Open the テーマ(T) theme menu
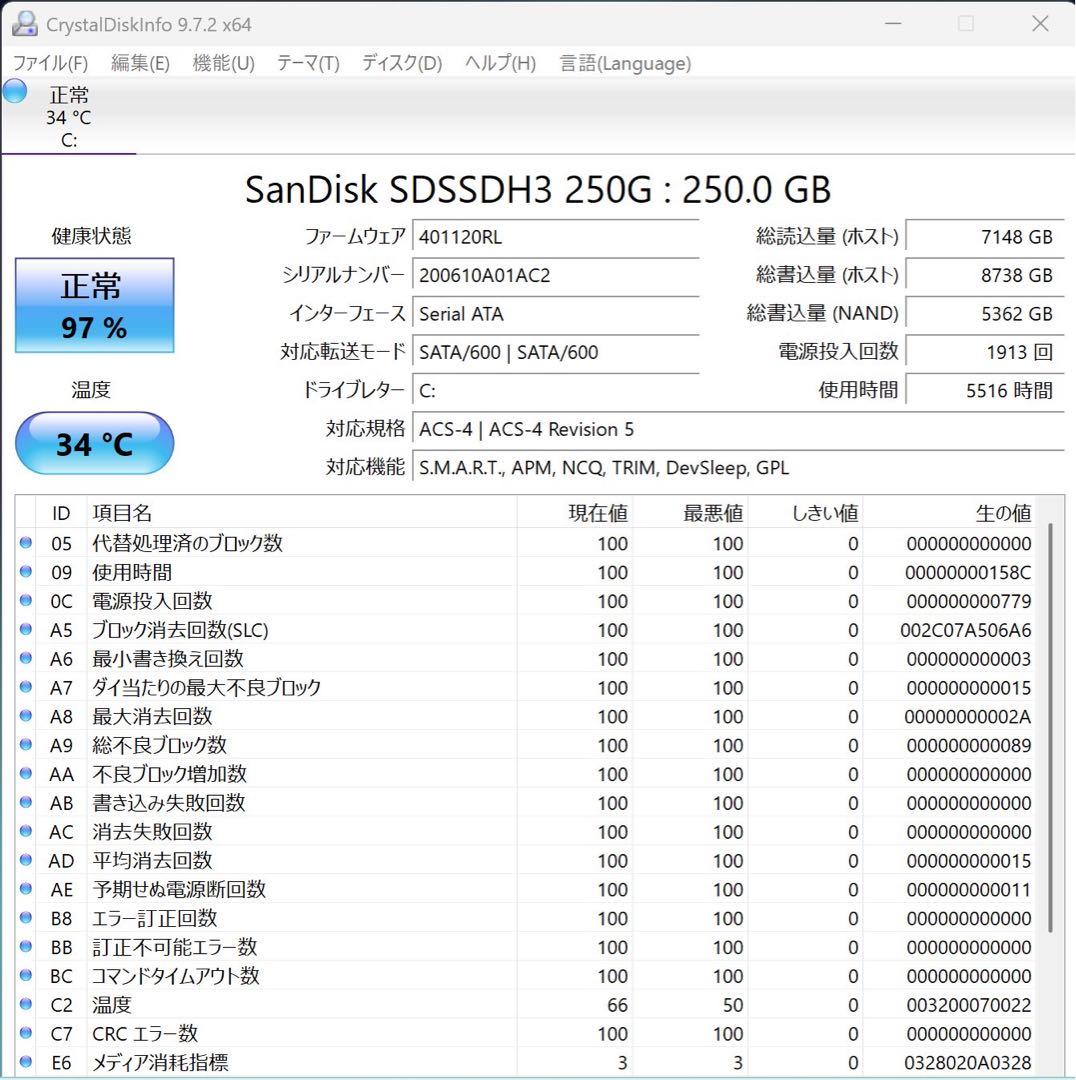The width and height of the screenshot is (1076, 1080). pyautogui.click(x=306, y=63)
